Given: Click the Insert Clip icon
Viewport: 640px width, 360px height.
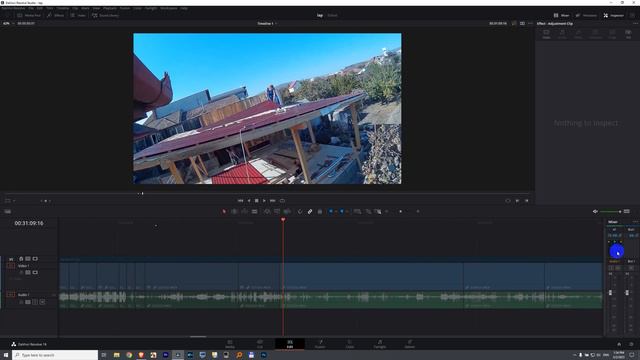Looking at the screenshot, I should tap(267, 211).
